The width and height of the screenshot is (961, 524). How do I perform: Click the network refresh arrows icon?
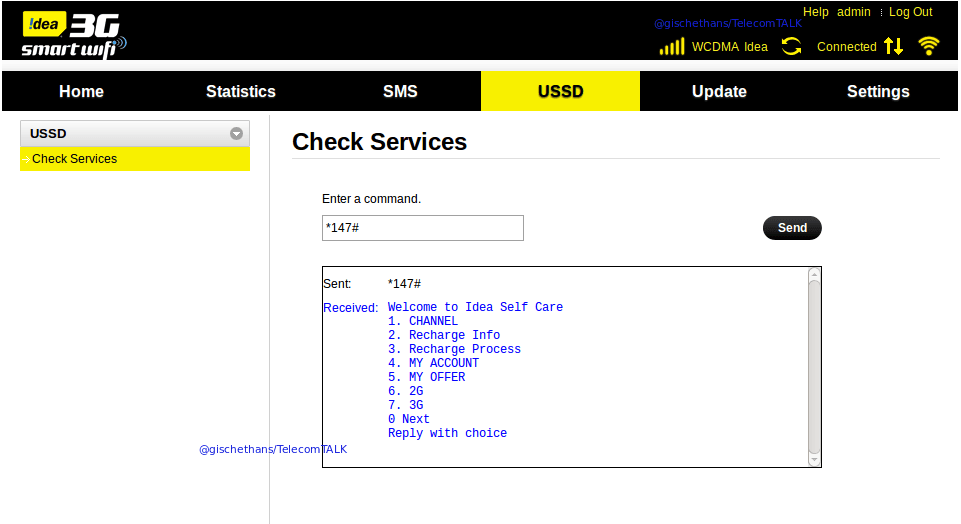point(791,46)
